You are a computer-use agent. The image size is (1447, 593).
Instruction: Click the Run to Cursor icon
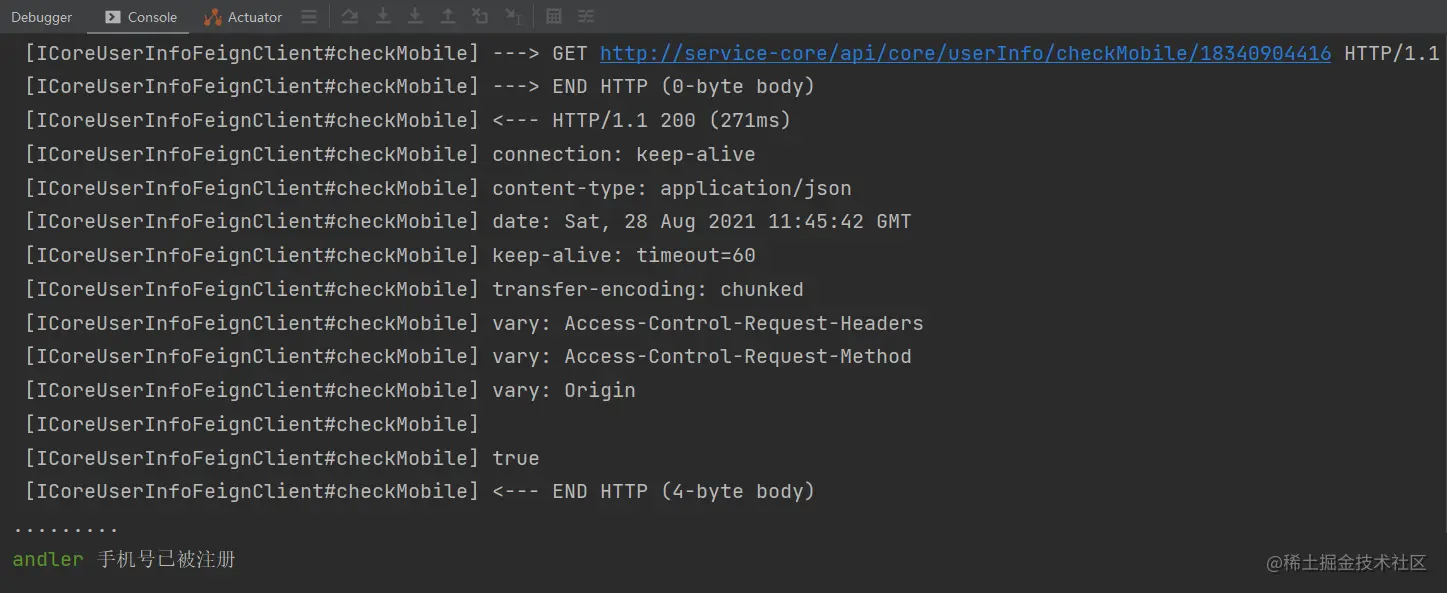coord(513,16)
